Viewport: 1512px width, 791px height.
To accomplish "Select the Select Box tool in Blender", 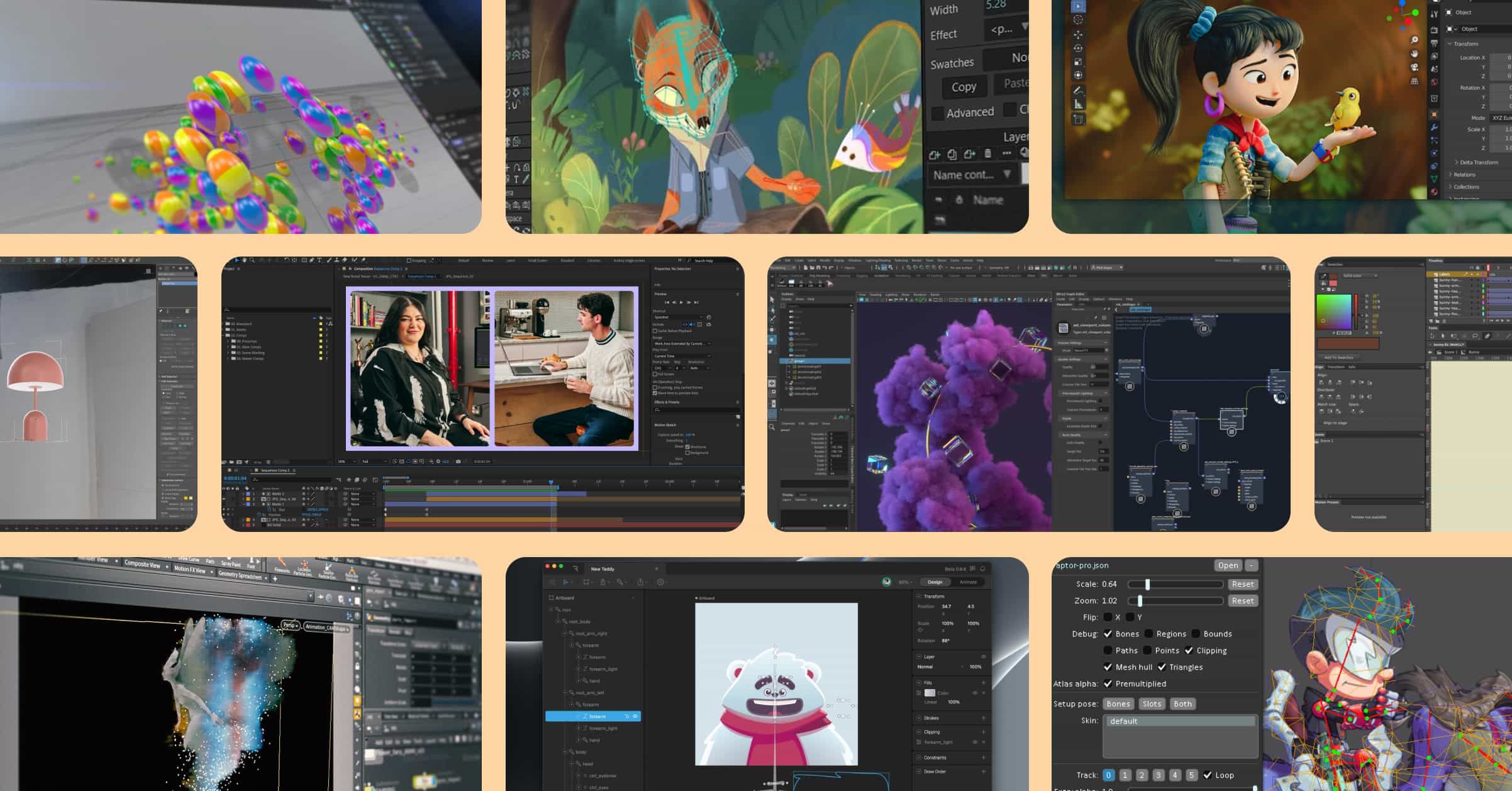I will 1078,6.
